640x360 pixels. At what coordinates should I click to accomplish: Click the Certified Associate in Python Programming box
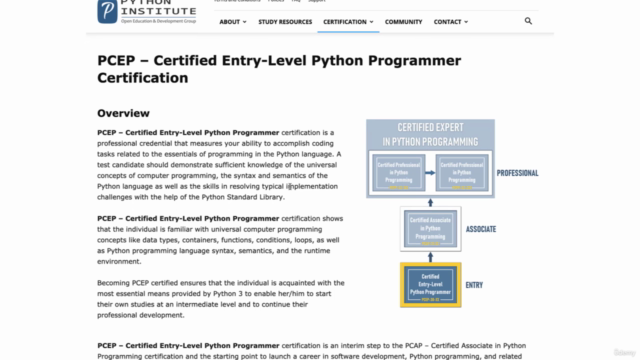pyautogui.click(x=431, y=229)
